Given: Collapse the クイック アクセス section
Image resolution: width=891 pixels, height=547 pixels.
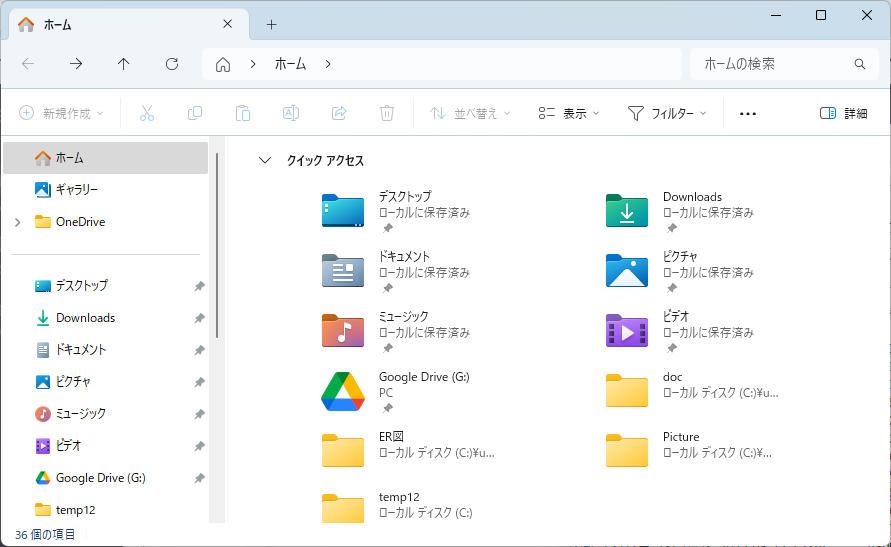Looking at the screenshot, I should (265, 160).
